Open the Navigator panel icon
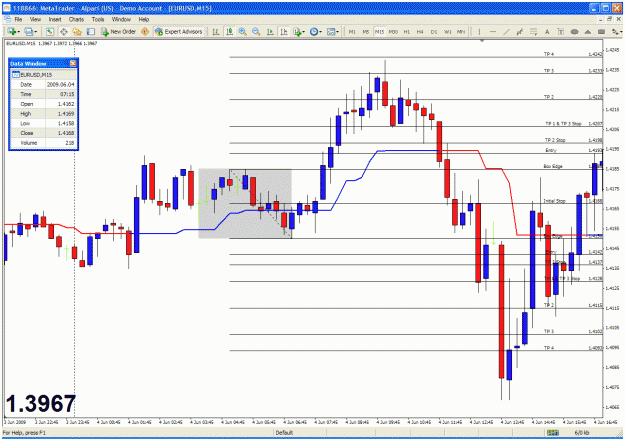The width and height of the screenshot is (625, 439). pos(77,31)
